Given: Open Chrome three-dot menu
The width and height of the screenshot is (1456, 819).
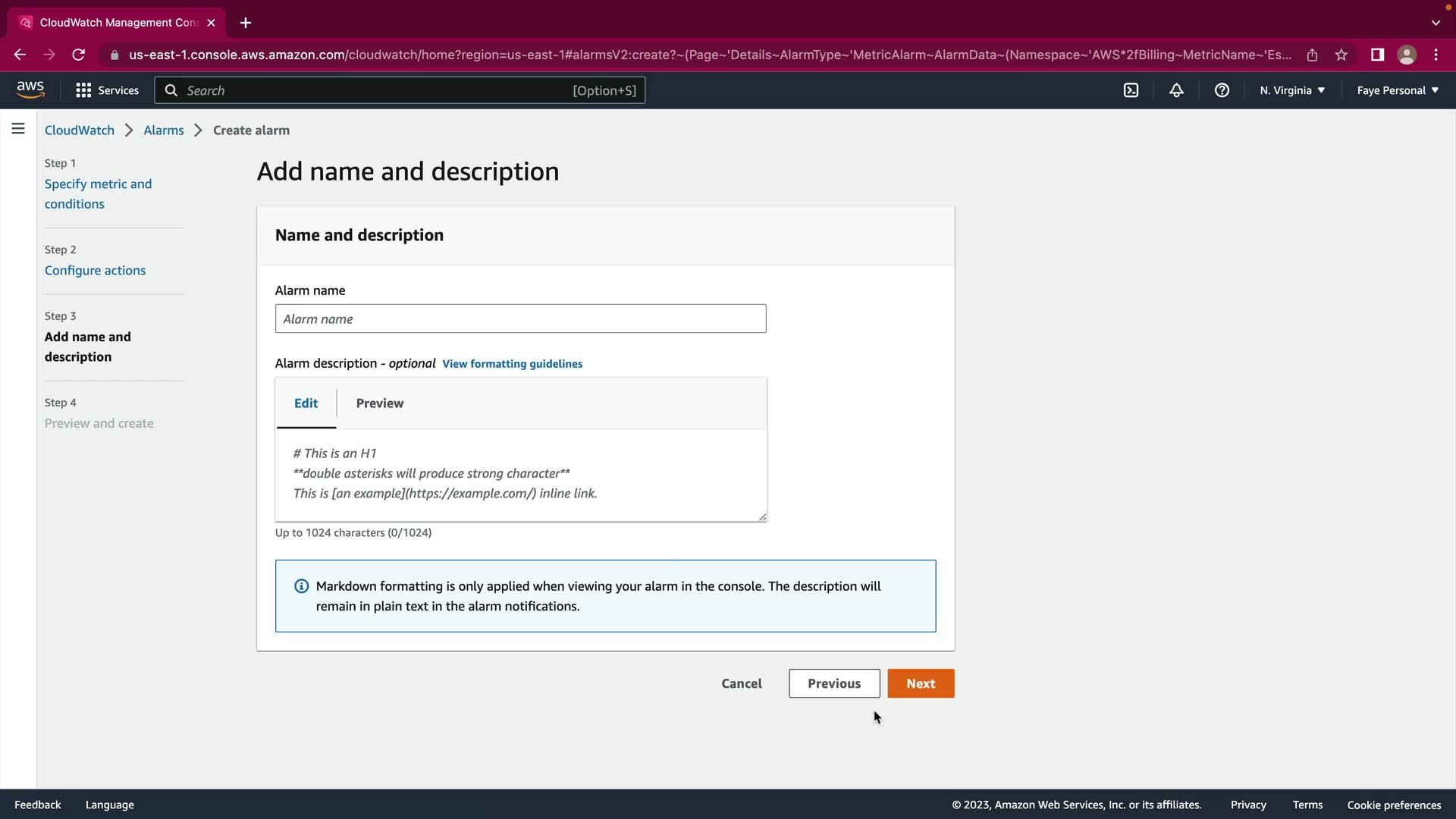Looking at the screenshot, I should tap(1436, 55).
